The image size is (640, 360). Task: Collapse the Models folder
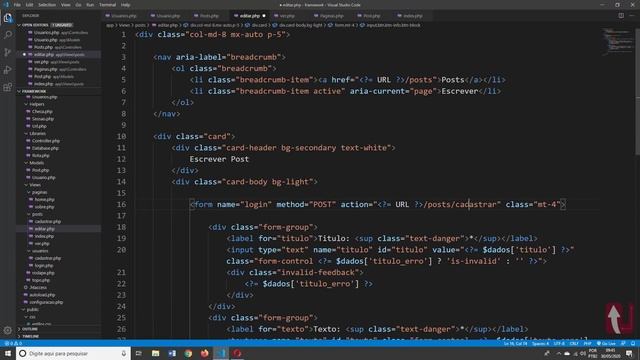[37, 163]
